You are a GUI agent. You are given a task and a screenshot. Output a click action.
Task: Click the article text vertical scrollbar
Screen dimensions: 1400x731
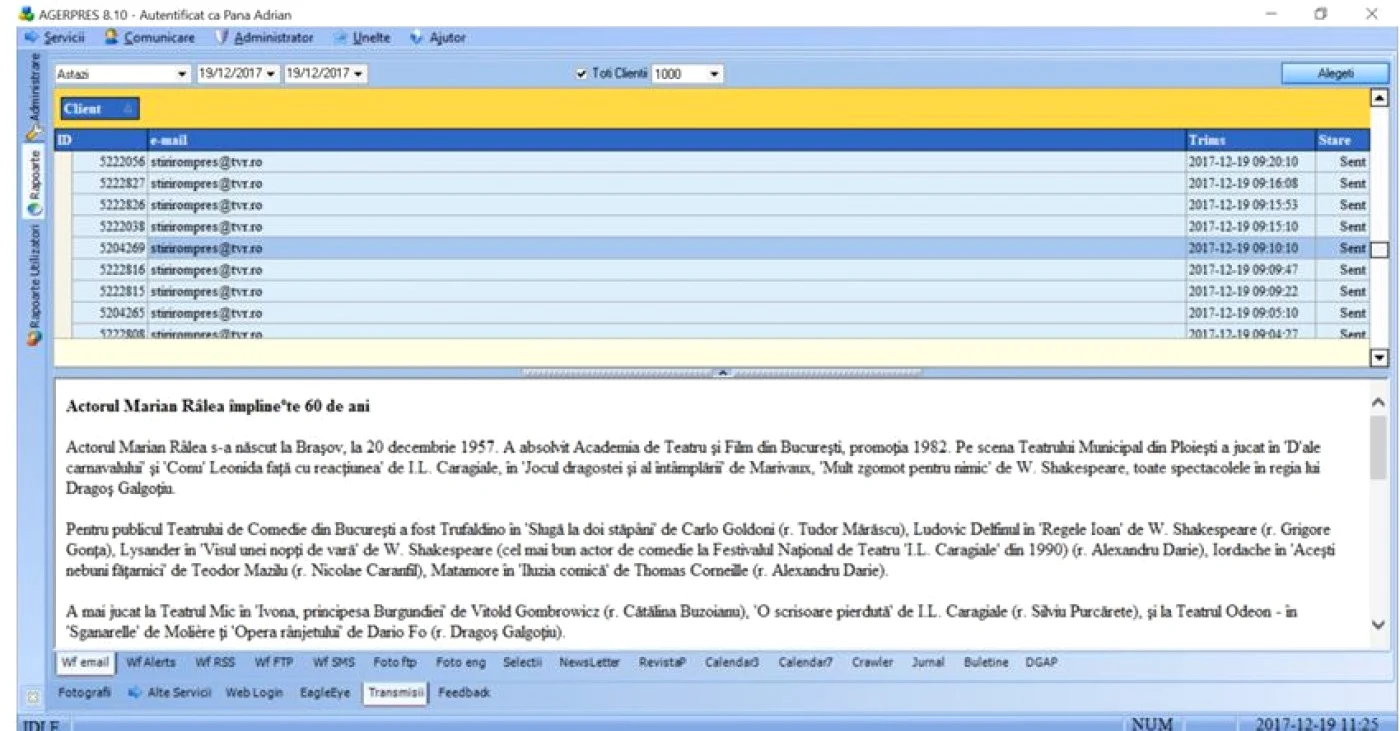pos(1379,510)
